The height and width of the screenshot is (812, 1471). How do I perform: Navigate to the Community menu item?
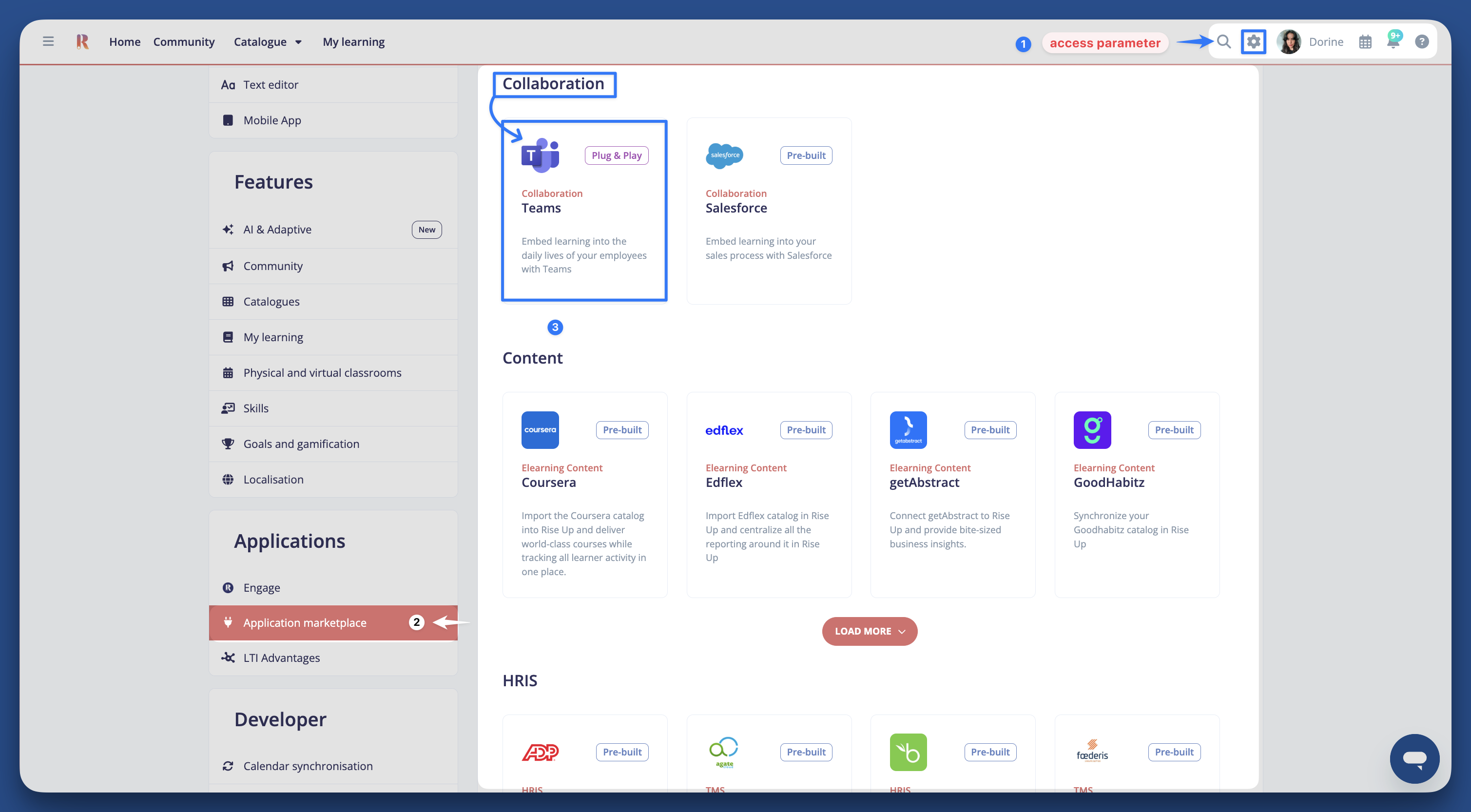(183, 42)
